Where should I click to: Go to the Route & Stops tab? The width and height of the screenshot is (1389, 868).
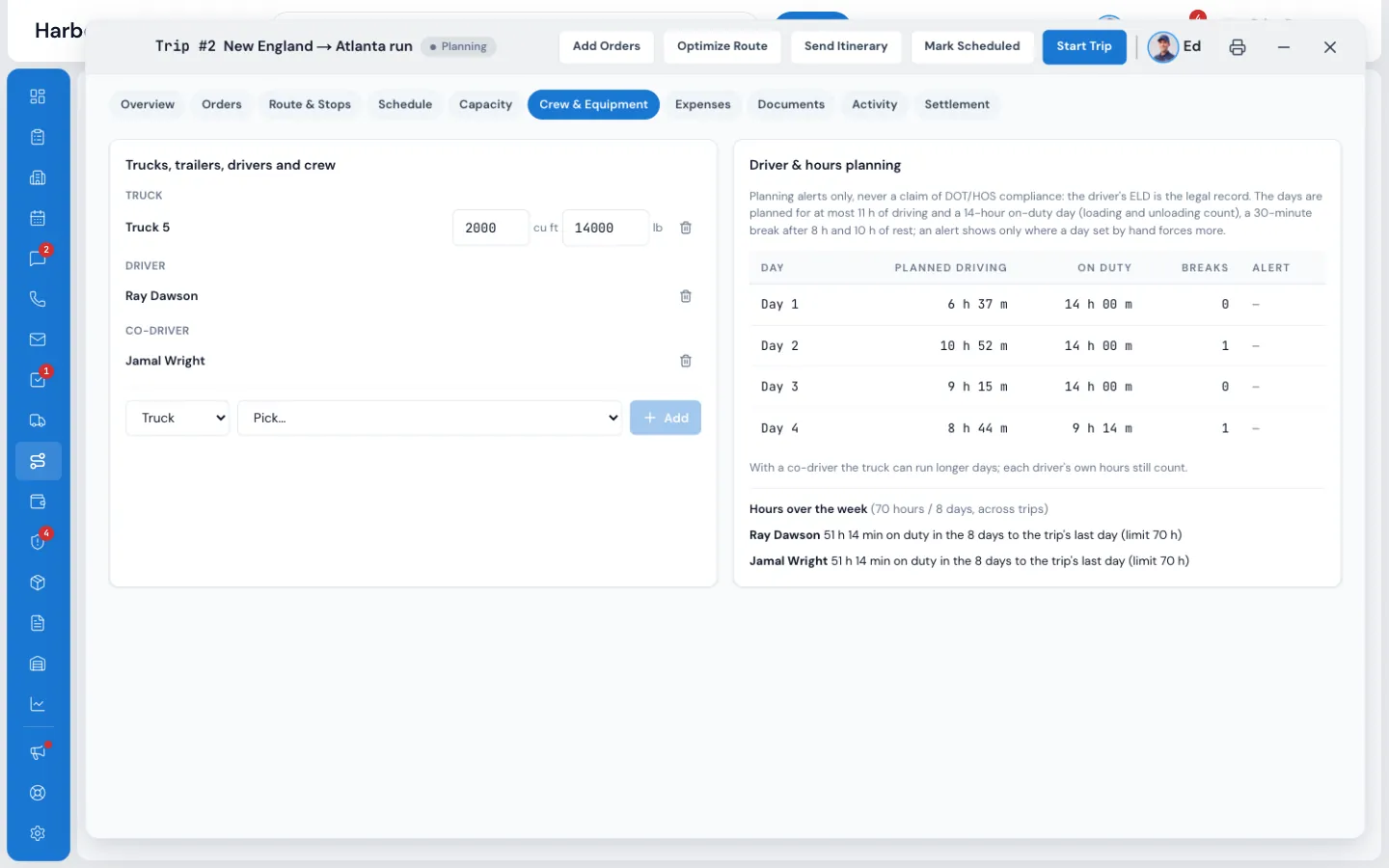(x=310, y=104)
